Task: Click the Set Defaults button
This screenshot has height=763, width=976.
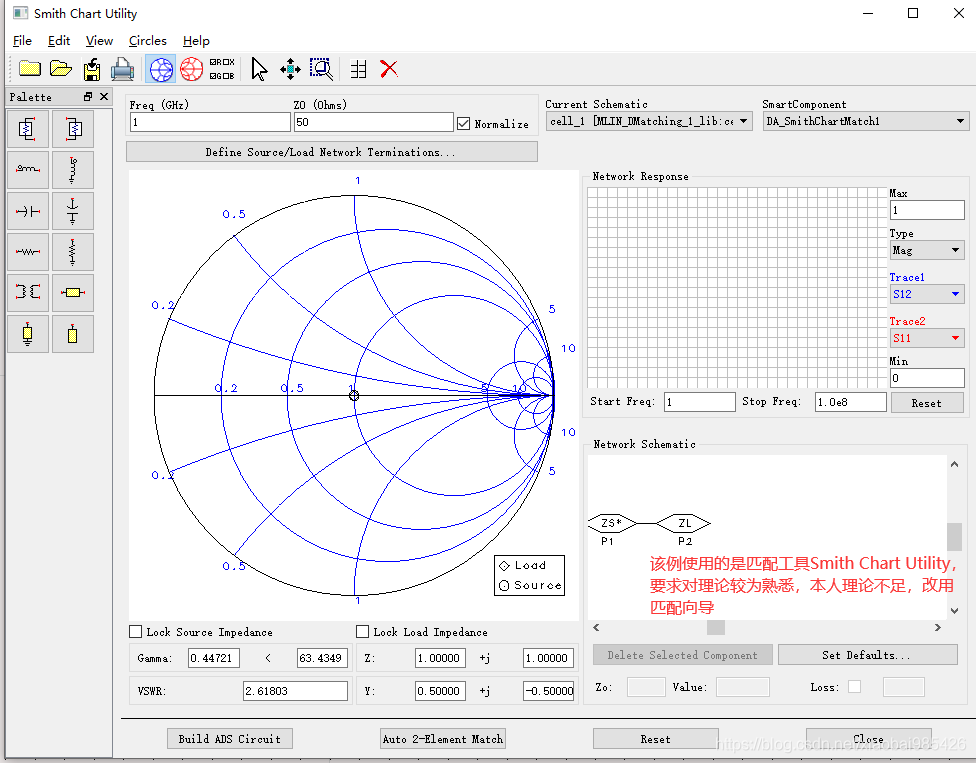Action: click(x=867, y=655)
